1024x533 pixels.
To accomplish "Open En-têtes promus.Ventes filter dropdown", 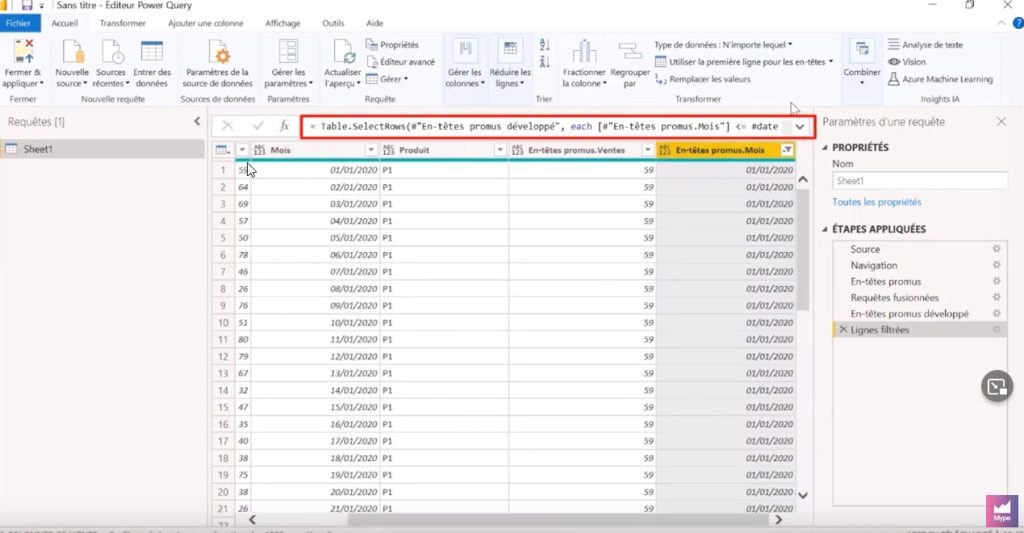I will pyautogui.click(x=647, y=150).
